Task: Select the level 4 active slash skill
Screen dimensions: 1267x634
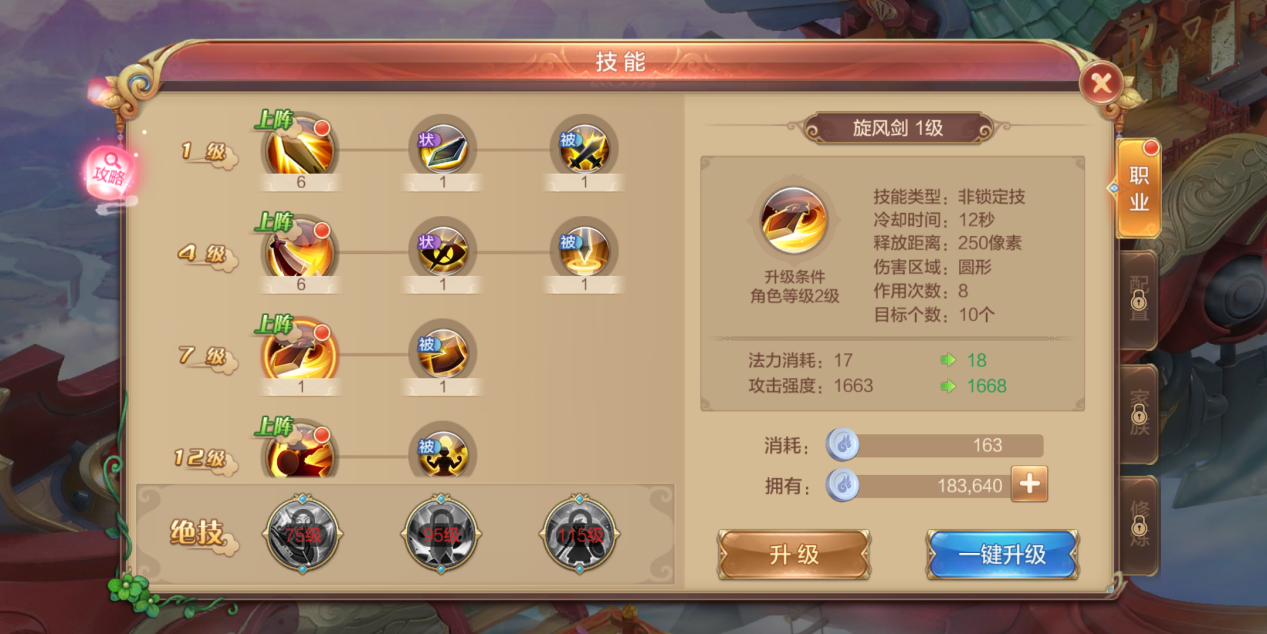Action: click(300, 249)
